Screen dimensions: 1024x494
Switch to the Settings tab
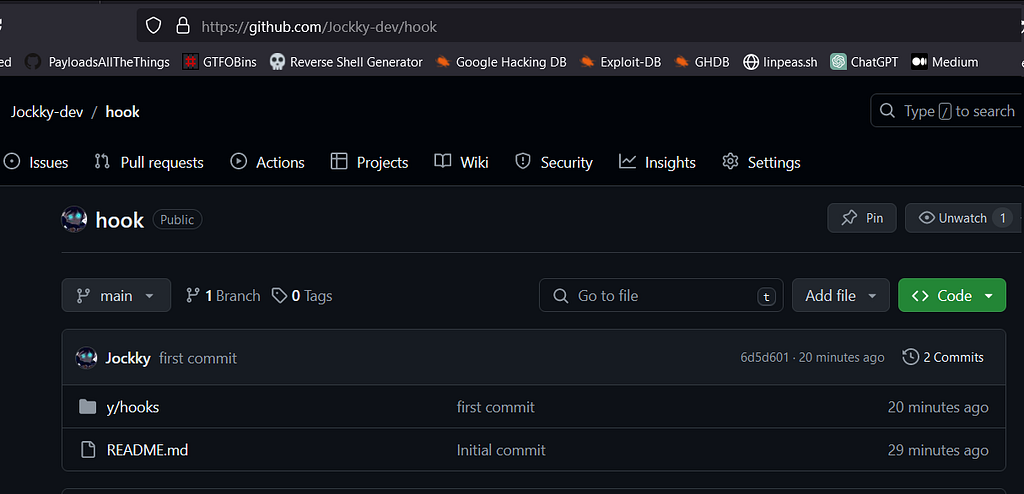(x=761, y=162)
